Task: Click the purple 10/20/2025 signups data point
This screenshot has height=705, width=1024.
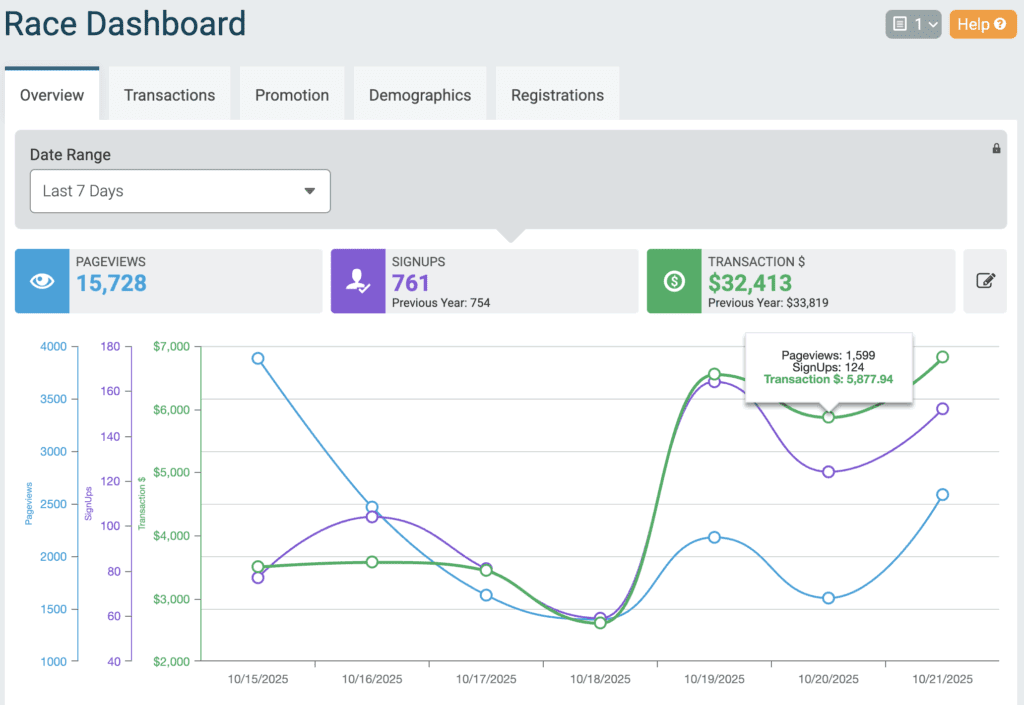Action: [828, 472]
